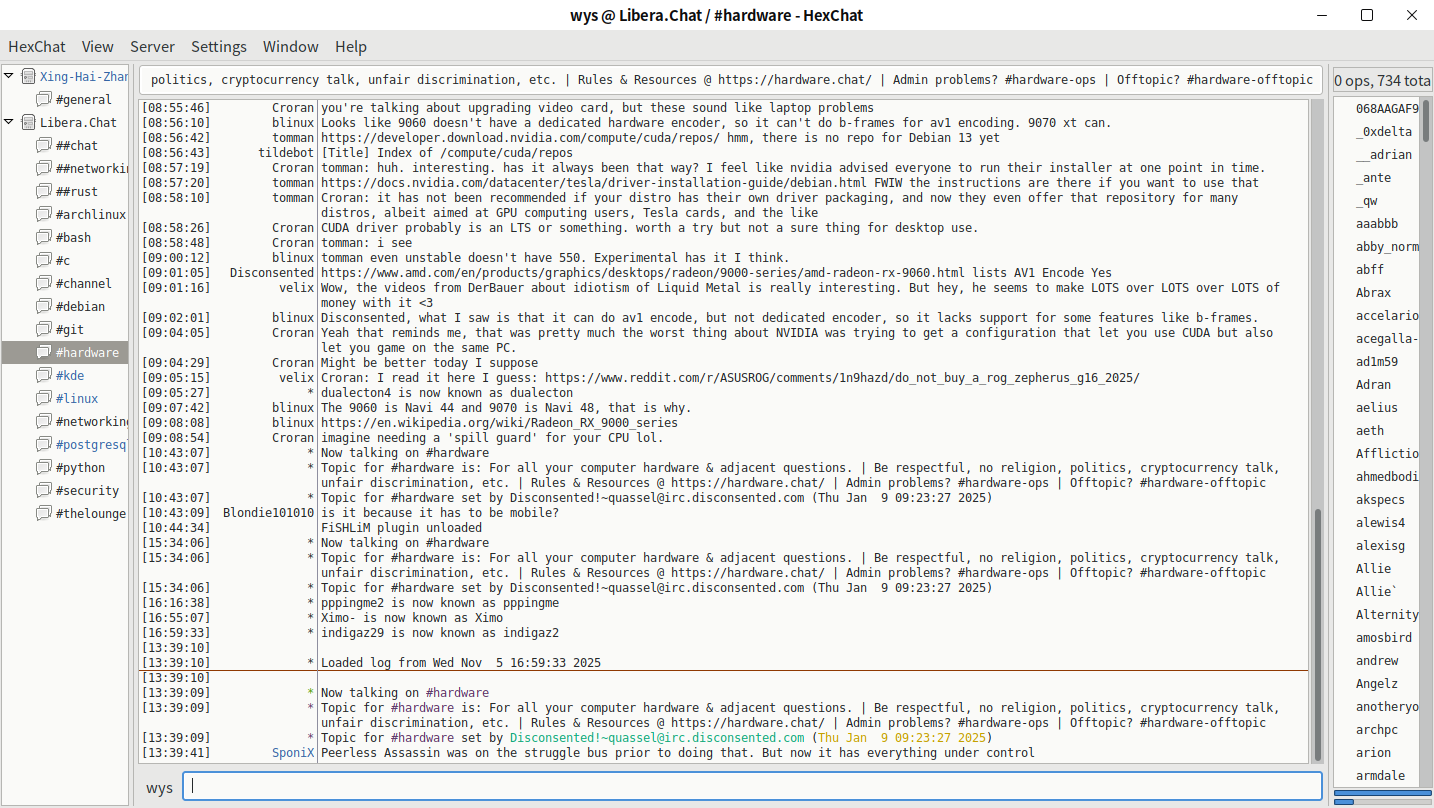Switch to the #linux channel
This screenshot has width=1434, height=808.
(77, 399)
